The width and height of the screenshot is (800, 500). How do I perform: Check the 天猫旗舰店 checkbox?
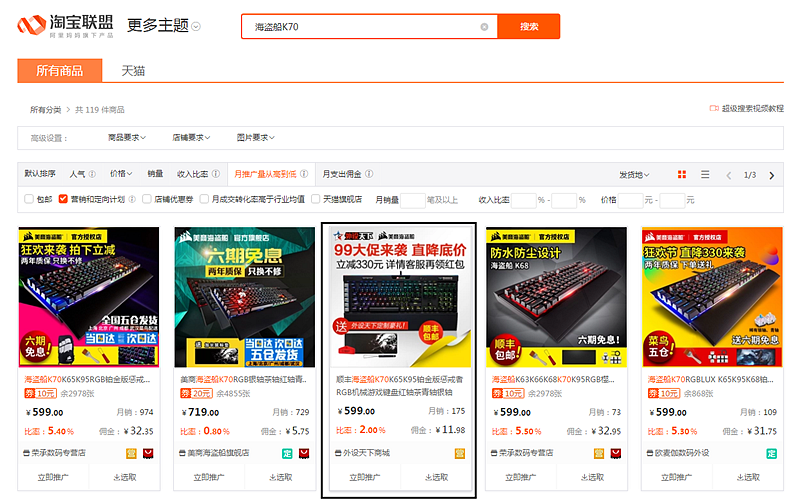(316, 199)
